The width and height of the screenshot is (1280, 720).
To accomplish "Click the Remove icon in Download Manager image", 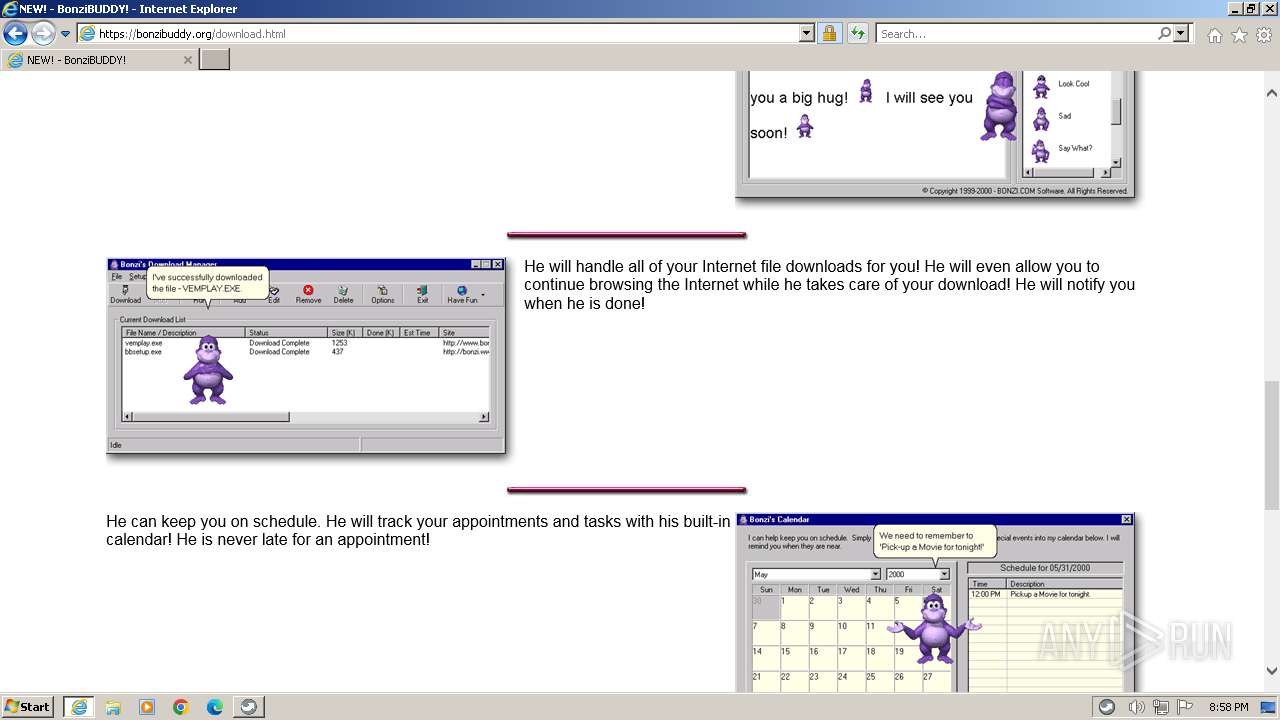I will pos(308,294).
